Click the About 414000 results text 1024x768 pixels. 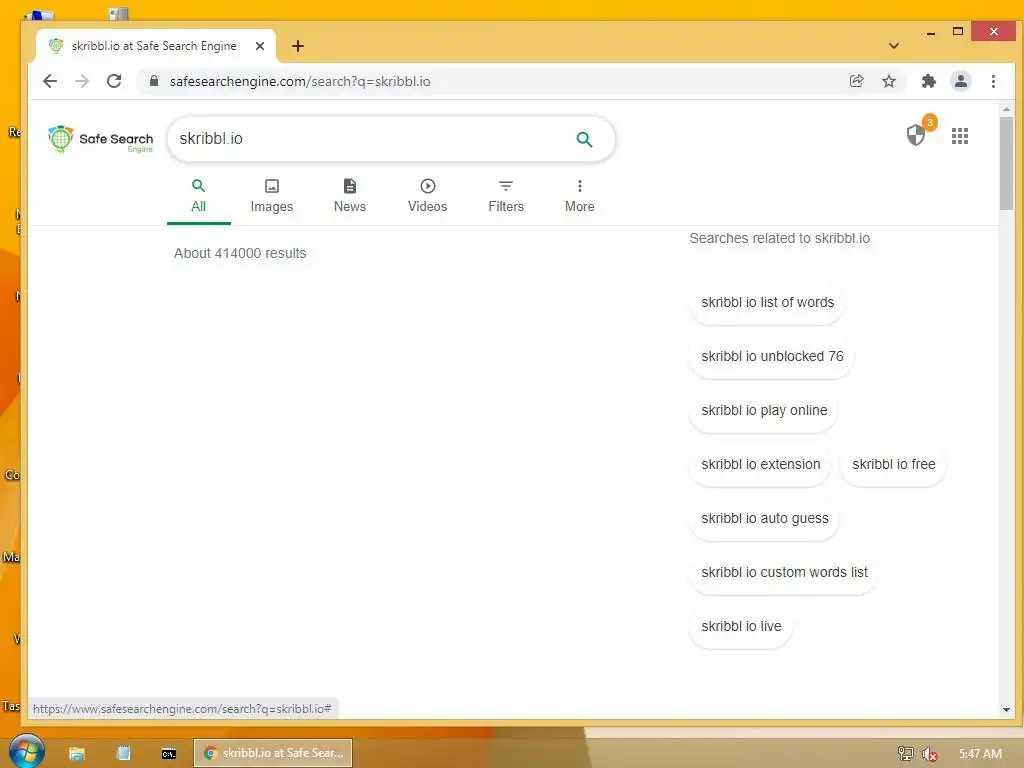pyautogui.click(x=240, y=253)
